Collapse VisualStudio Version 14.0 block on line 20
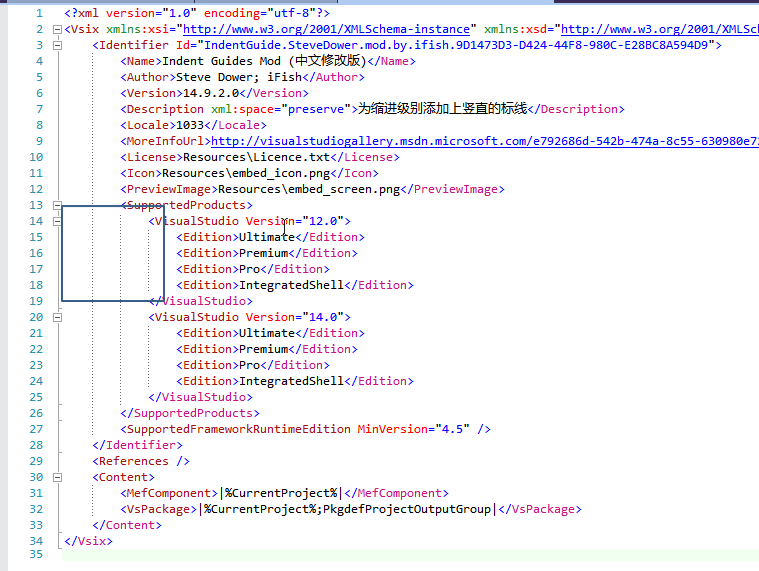The height and width of the screenshot is (571, 759). (x=57, y=317)
